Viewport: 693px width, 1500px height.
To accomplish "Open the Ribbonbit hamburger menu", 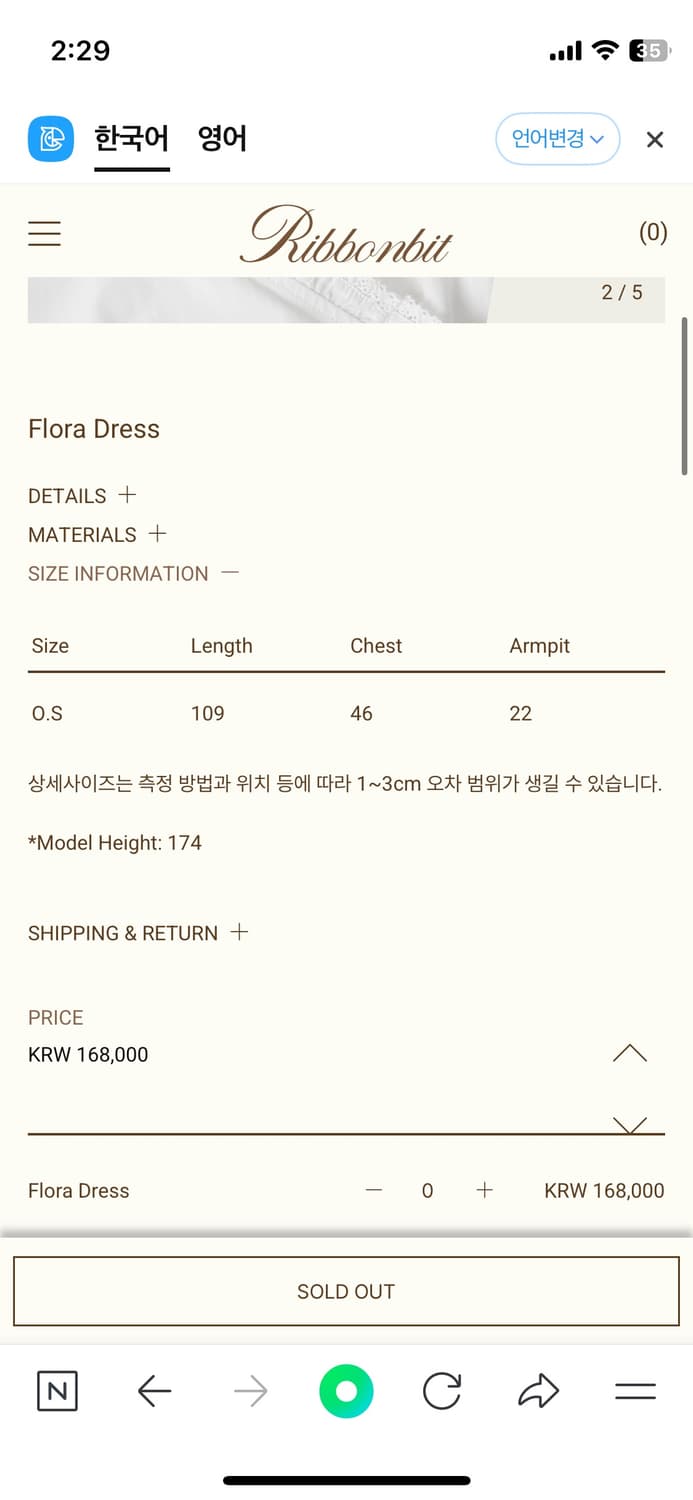I will 44,234.
